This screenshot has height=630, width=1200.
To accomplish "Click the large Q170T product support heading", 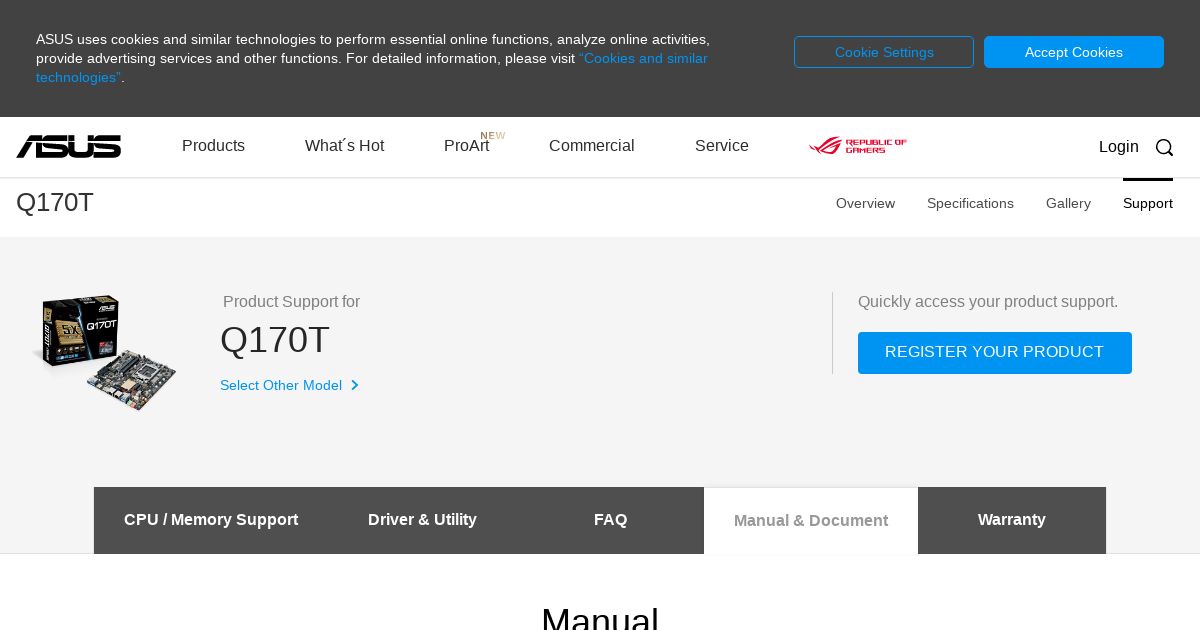I will [274, 340].
